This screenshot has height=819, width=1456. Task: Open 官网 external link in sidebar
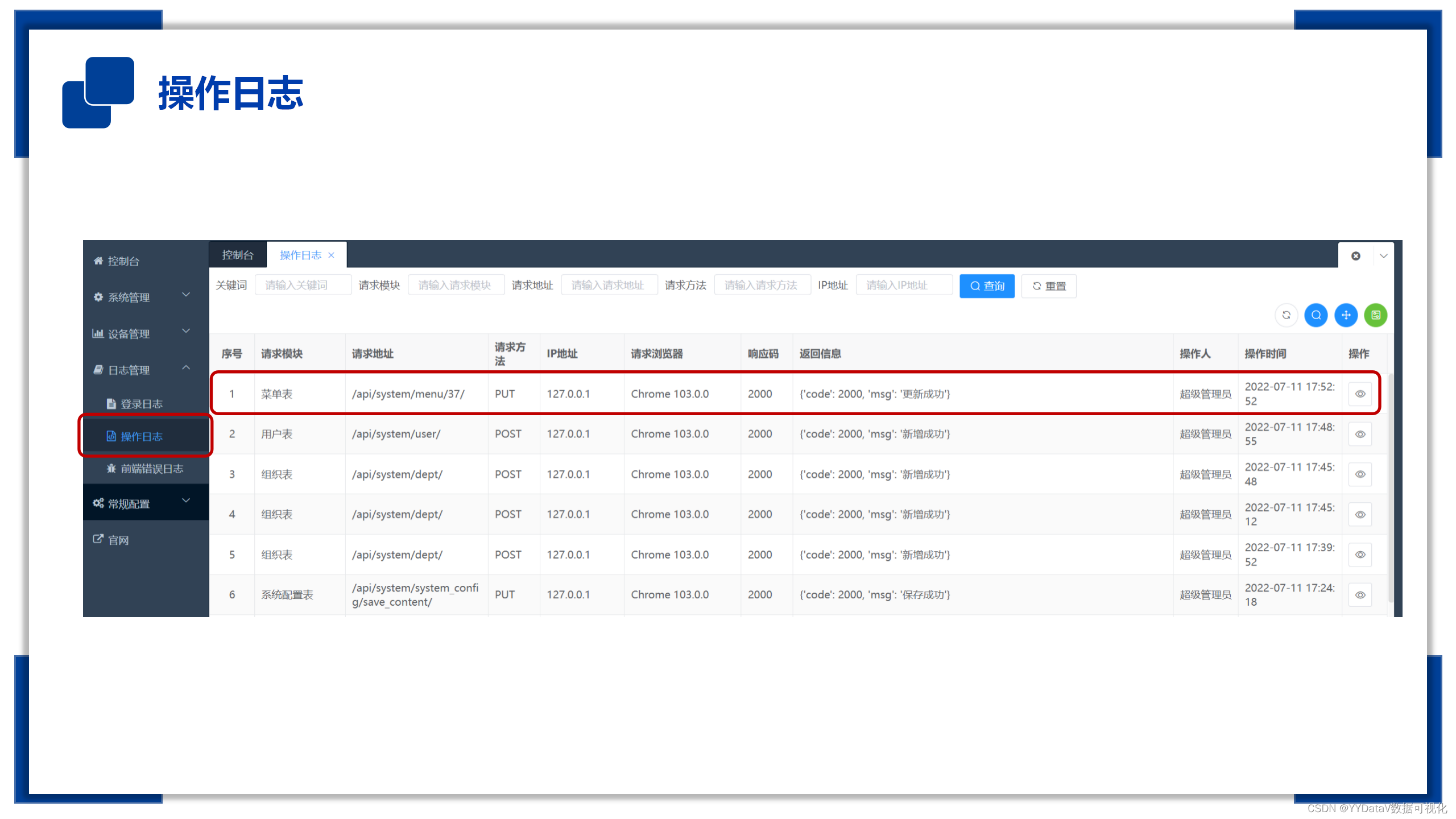coord(118,540)
